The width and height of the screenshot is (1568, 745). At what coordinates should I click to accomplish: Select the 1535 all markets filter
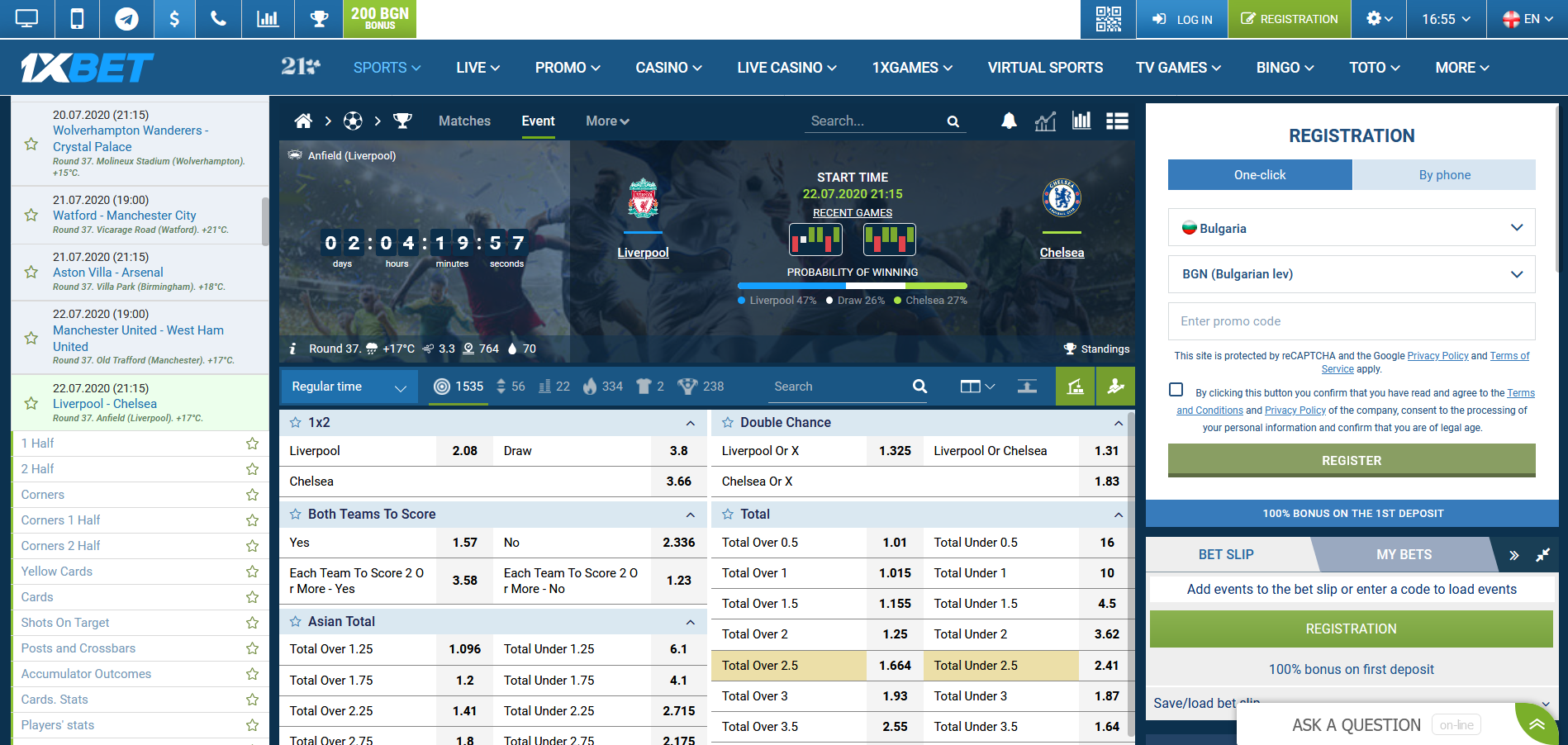coord(459,387)
